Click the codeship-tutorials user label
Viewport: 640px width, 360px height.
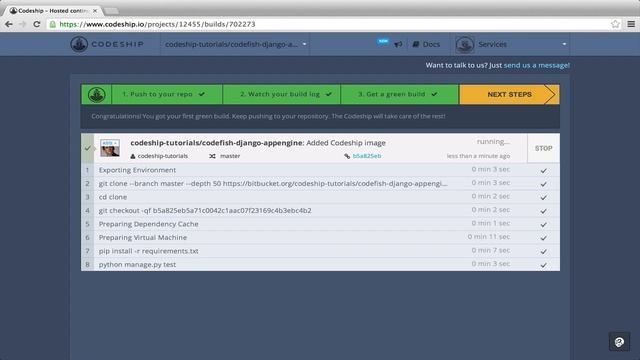coord(162,156)
